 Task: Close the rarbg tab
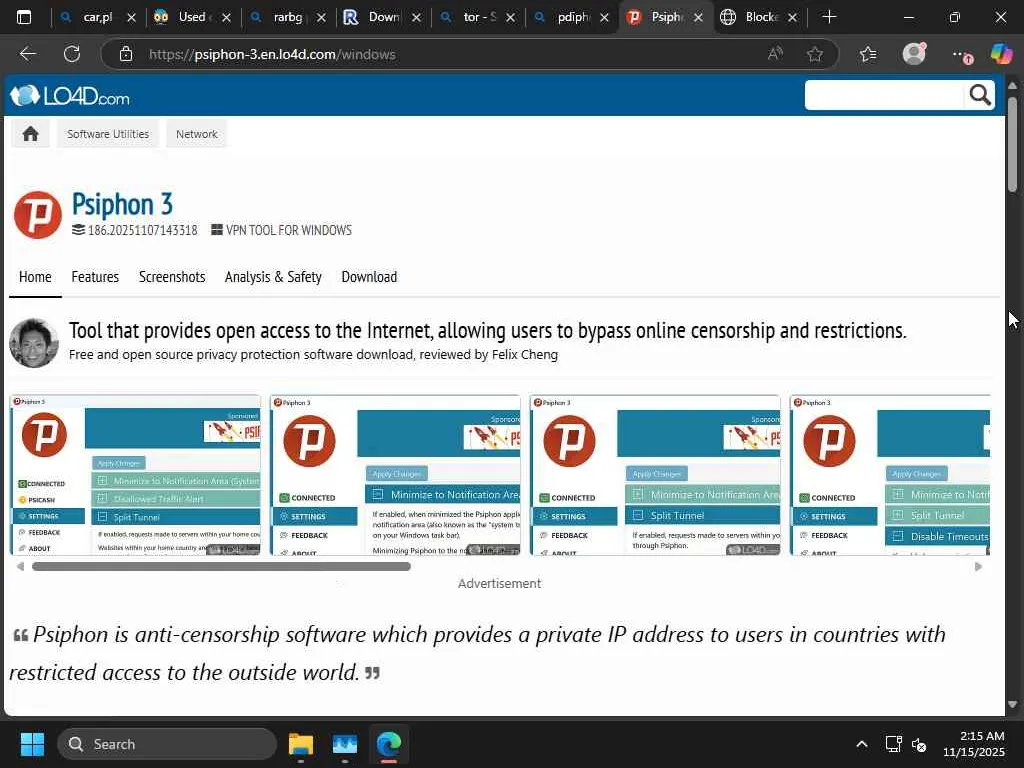click(x=321, y=17)
